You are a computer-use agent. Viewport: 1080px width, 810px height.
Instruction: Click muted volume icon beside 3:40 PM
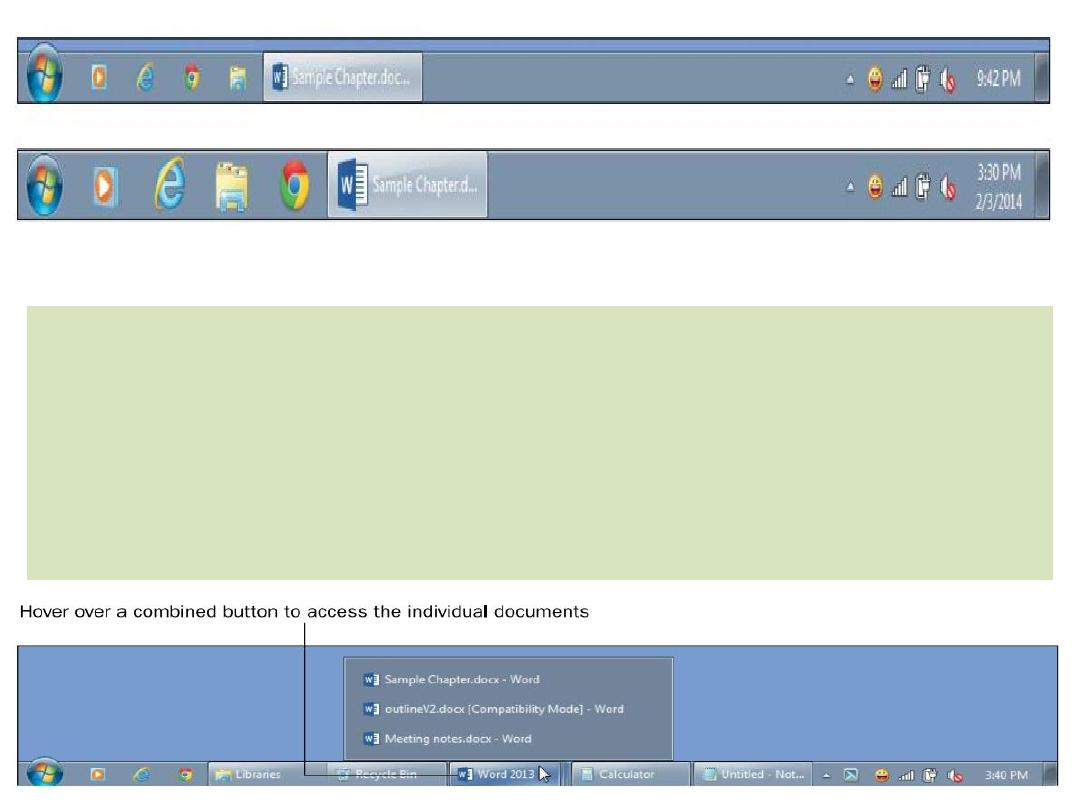coord(955,776)
